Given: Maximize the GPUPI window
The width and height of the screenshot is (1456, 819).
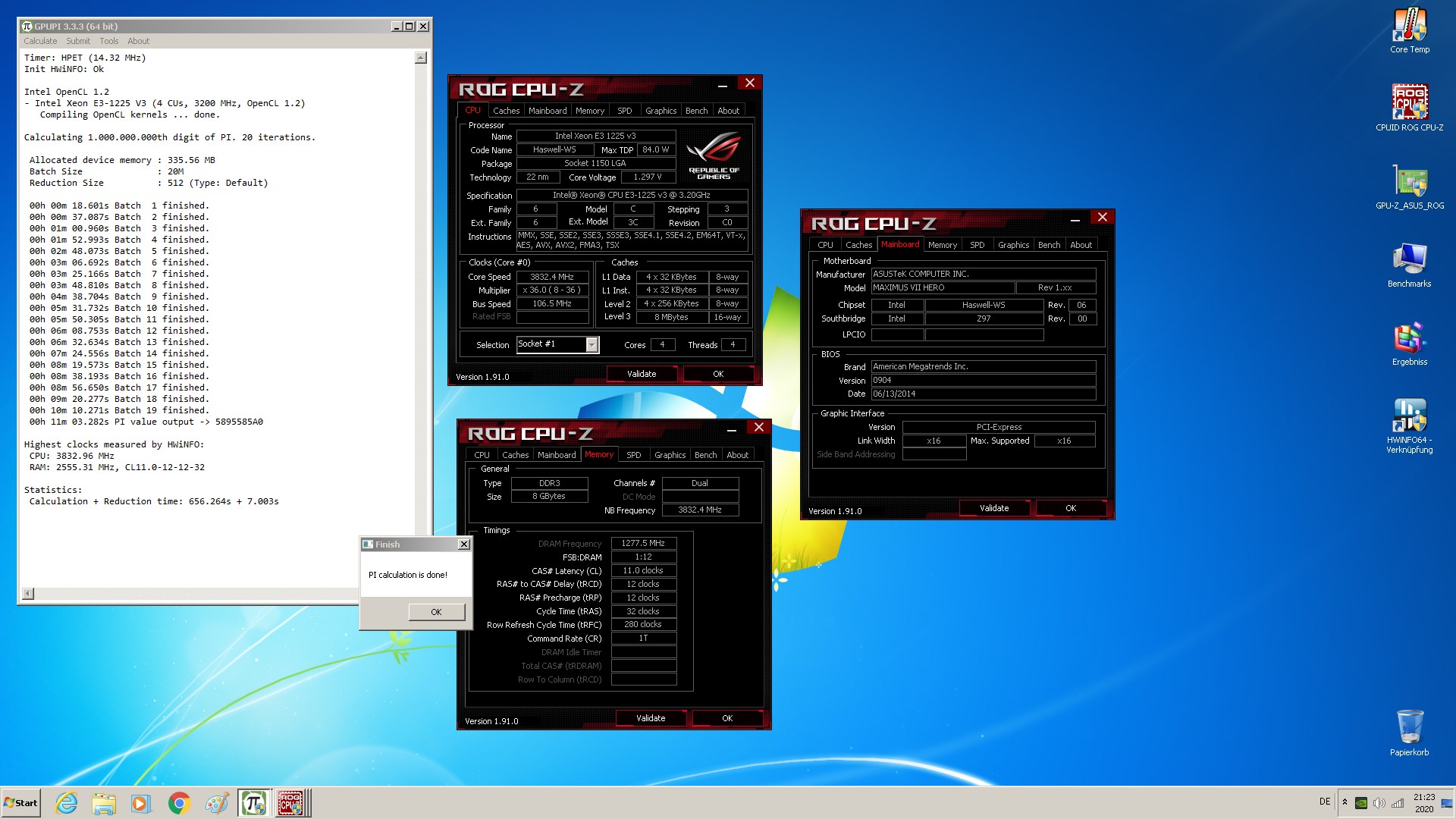Looking at the screenshot, I should 409,27.
